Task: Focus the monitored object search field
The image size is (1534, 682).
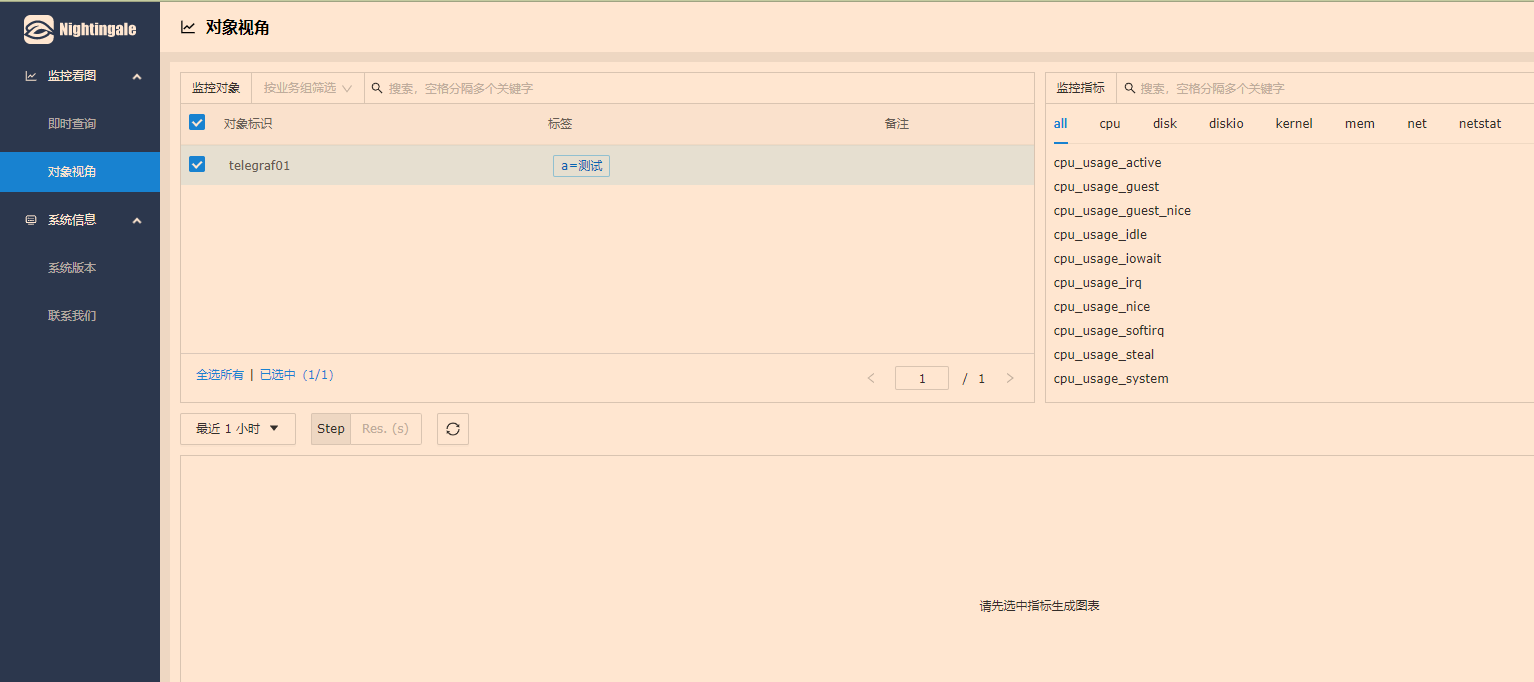Action: click(700, 88)
